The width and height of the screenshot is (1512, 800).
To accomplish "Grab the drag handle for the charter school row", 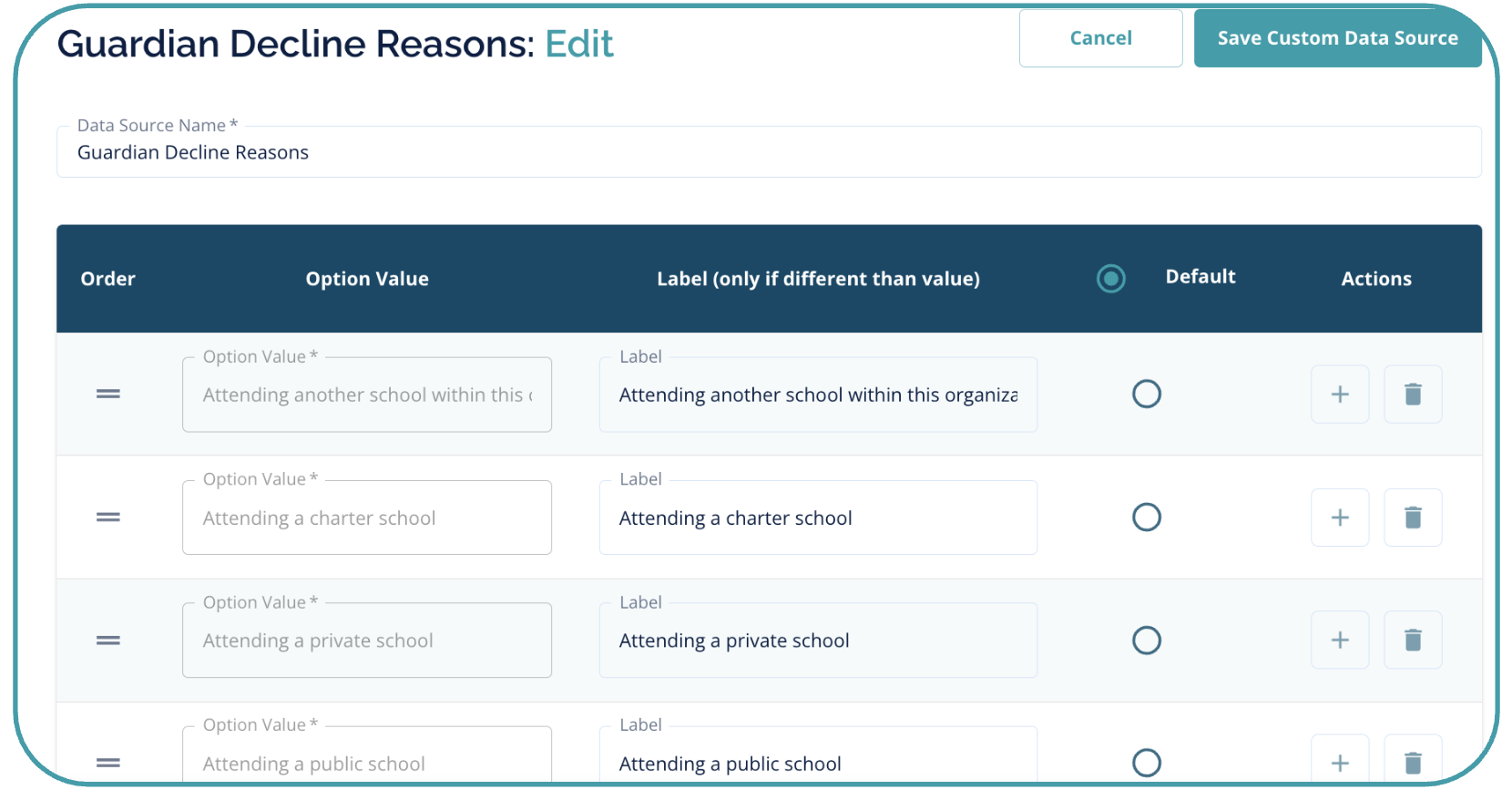I will [108, 518].
